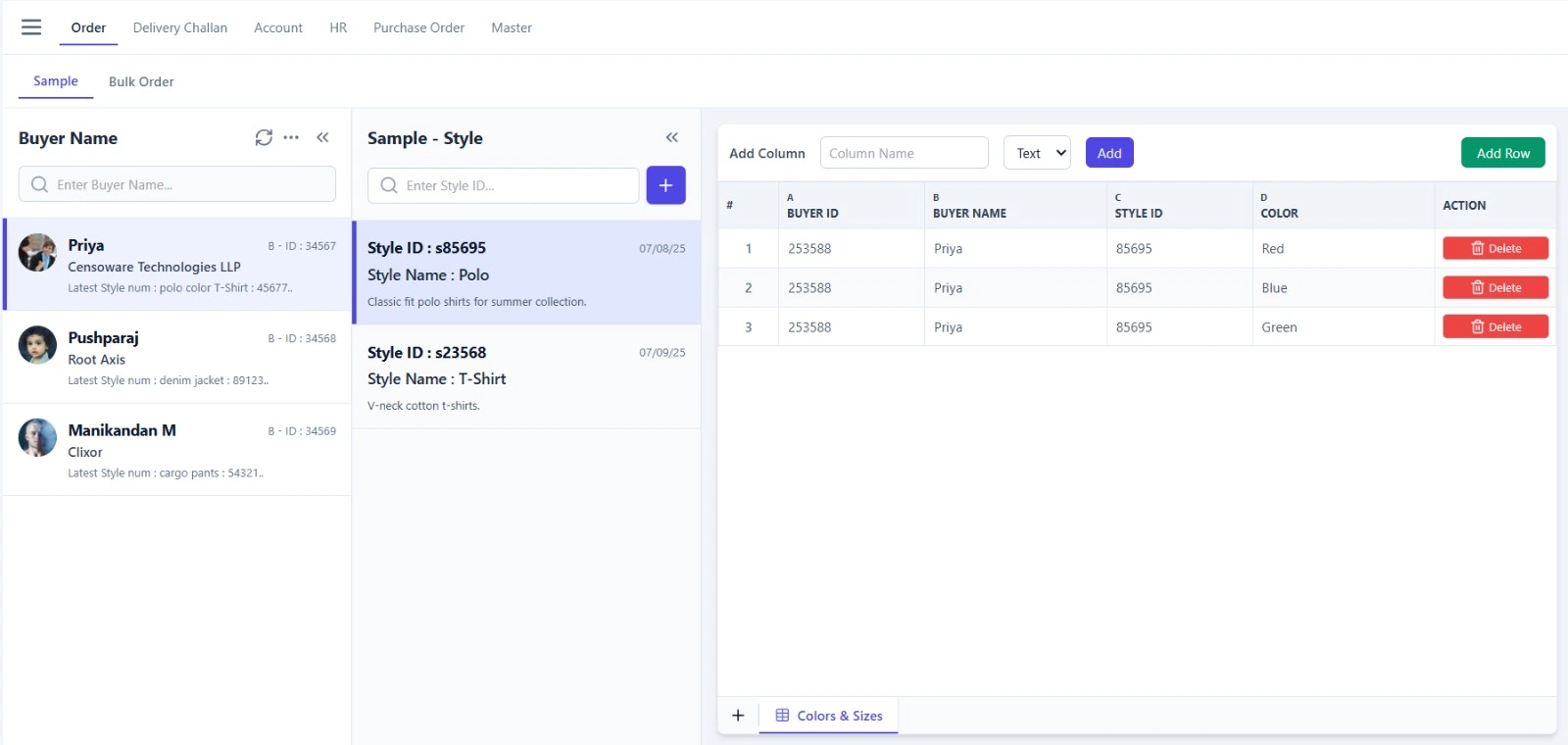Delete the row with color Blue
Viewport: 1568px width, 745px height.
(1494, 288)
